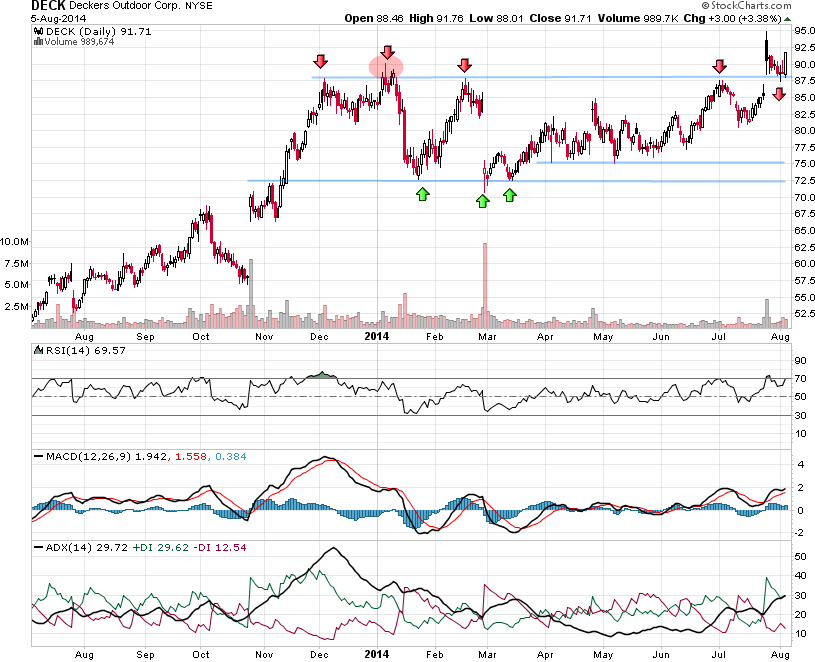Click the RSI(14) 69.57 indicator label
The width and height of the screenshot is (815, 662).
(x=86, y=350)
